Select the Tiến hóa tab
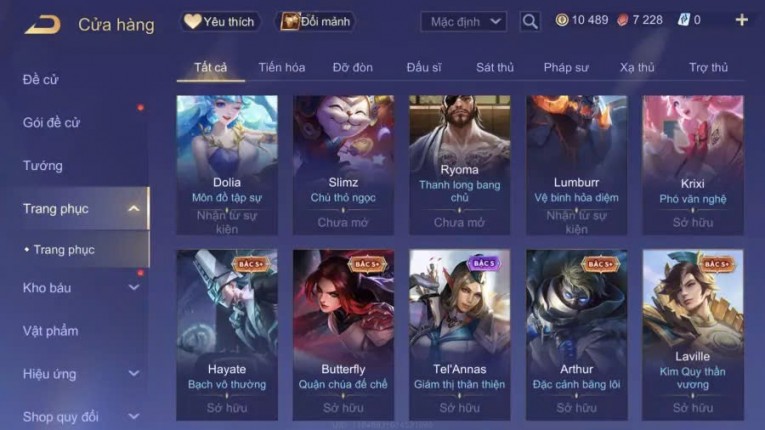Viewport: 765px width, 430px height. pos(282,67)
